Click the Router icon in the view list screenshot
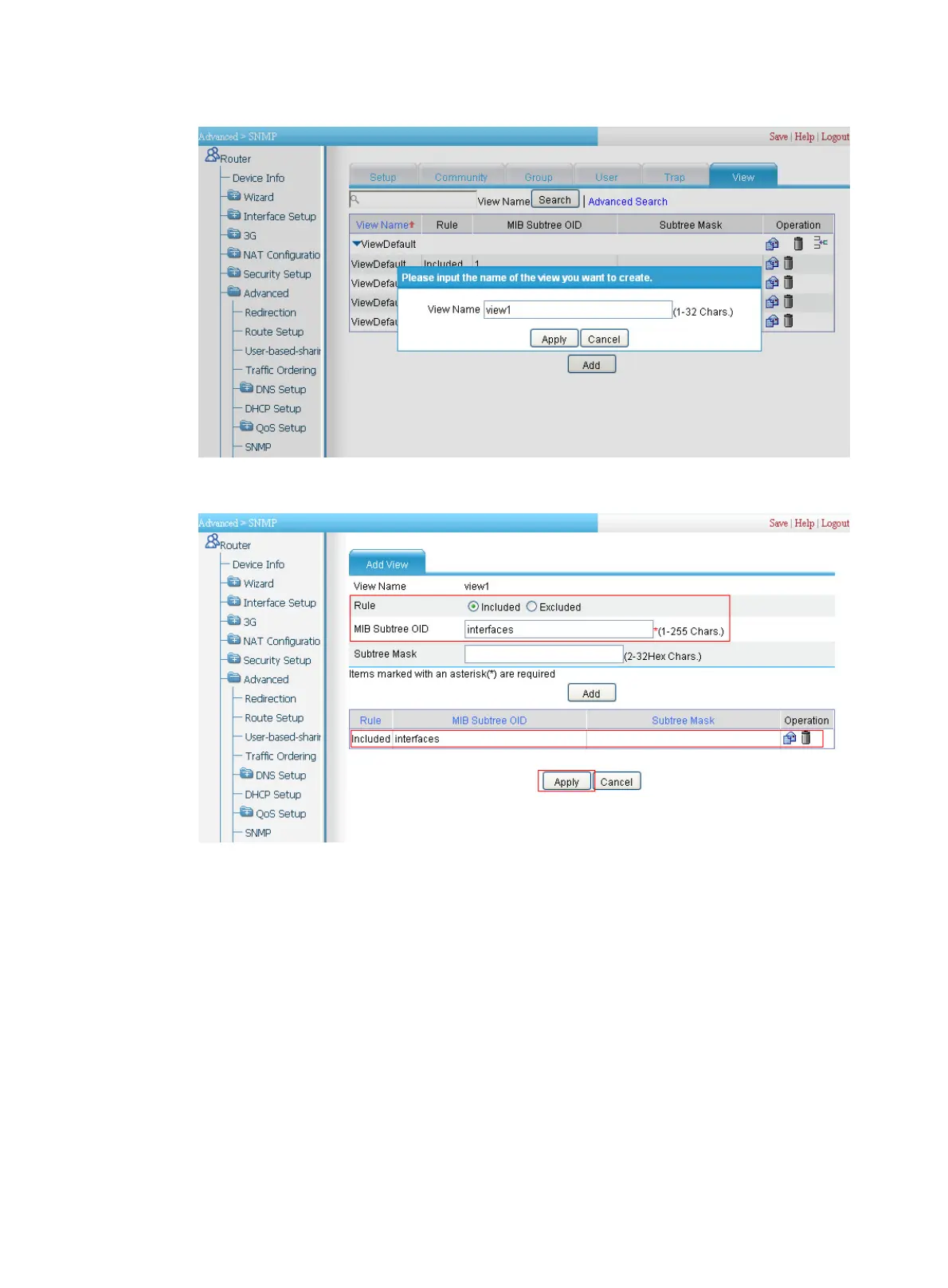This screenshot has width=948, height=1288. tap(212, 155)
